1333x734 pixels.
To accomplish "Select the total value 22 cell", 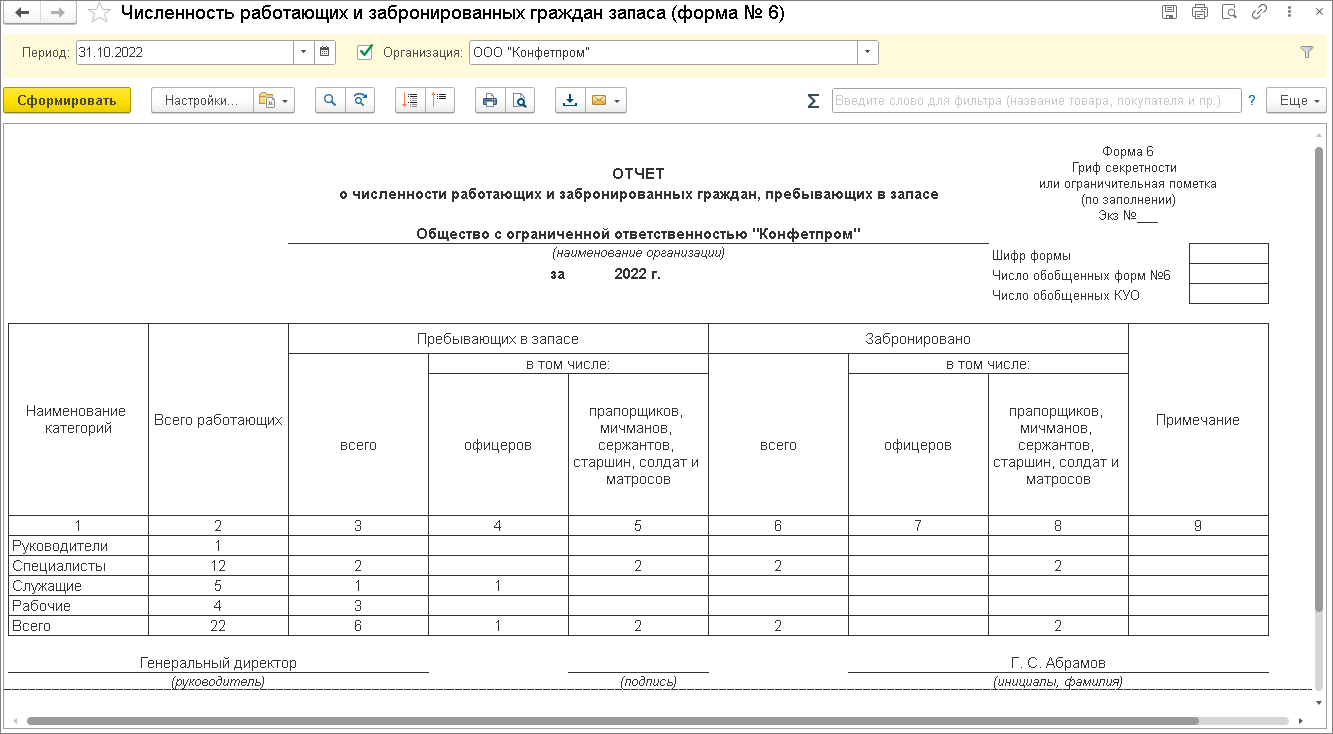I will pos(218,626).
